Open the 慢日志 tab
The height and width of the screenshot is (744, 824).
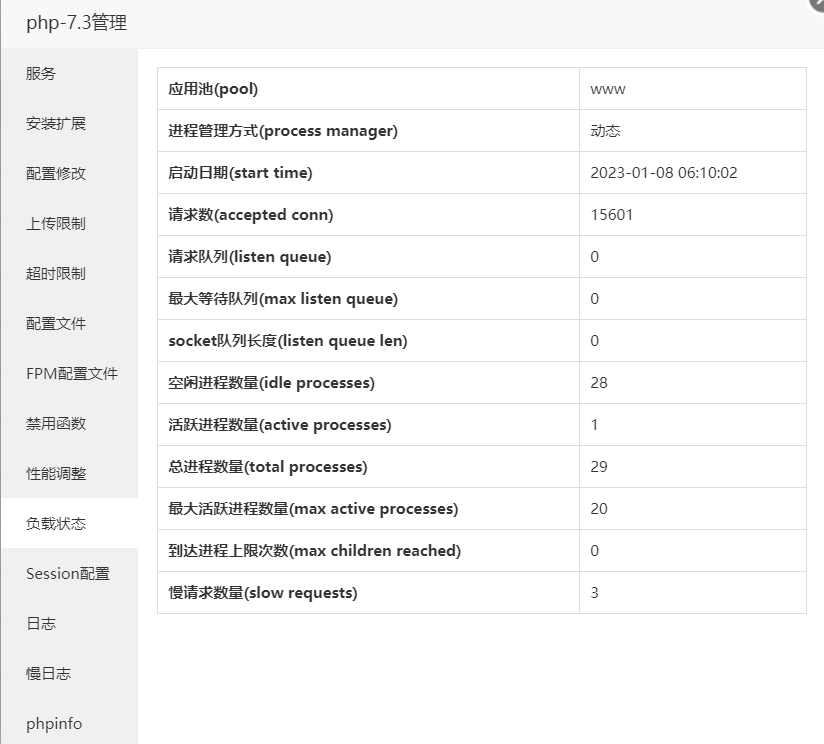[x=69, y=674]
